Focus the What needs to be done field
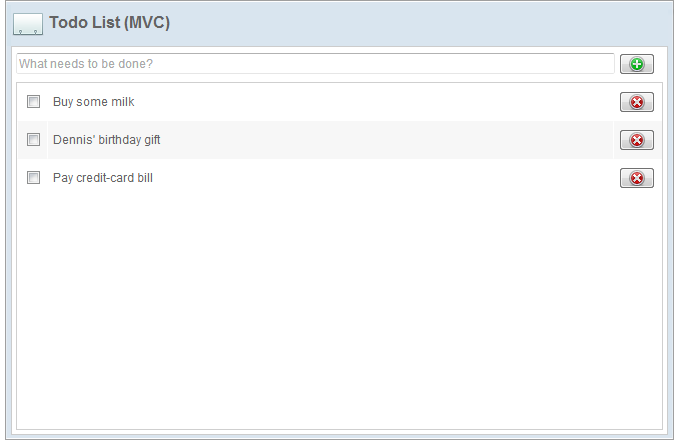The width and height of the screenshot is (679, 440). pos(315,64)
